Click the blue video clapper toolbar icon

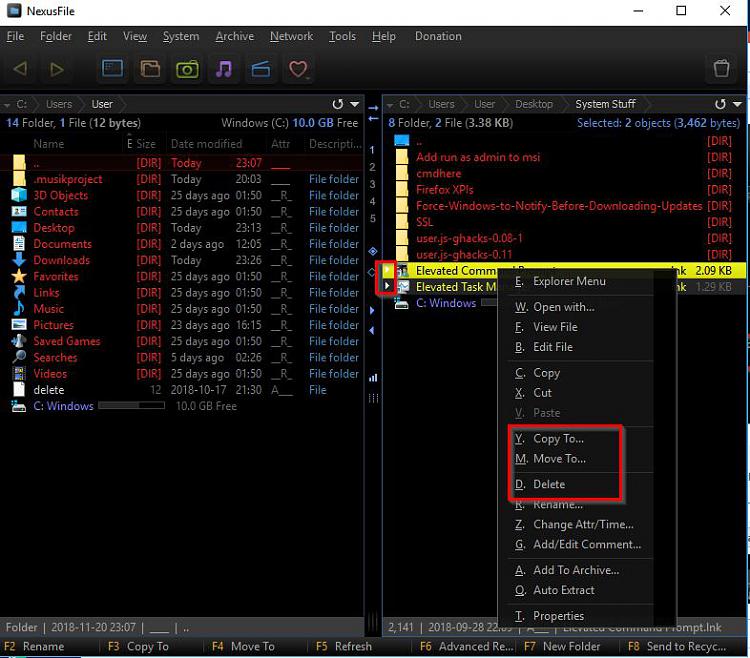click(261, 69)
